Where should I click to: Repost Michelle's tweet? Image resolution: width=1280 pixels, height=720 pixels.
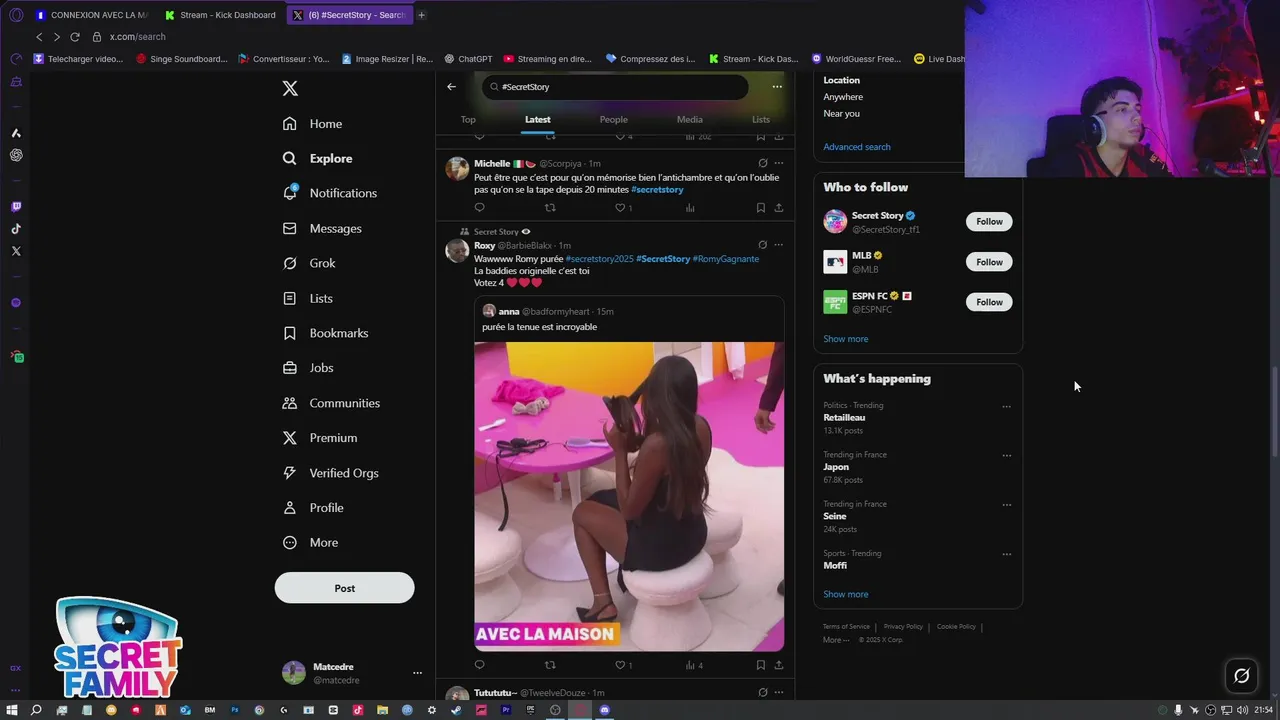[550, 208]
